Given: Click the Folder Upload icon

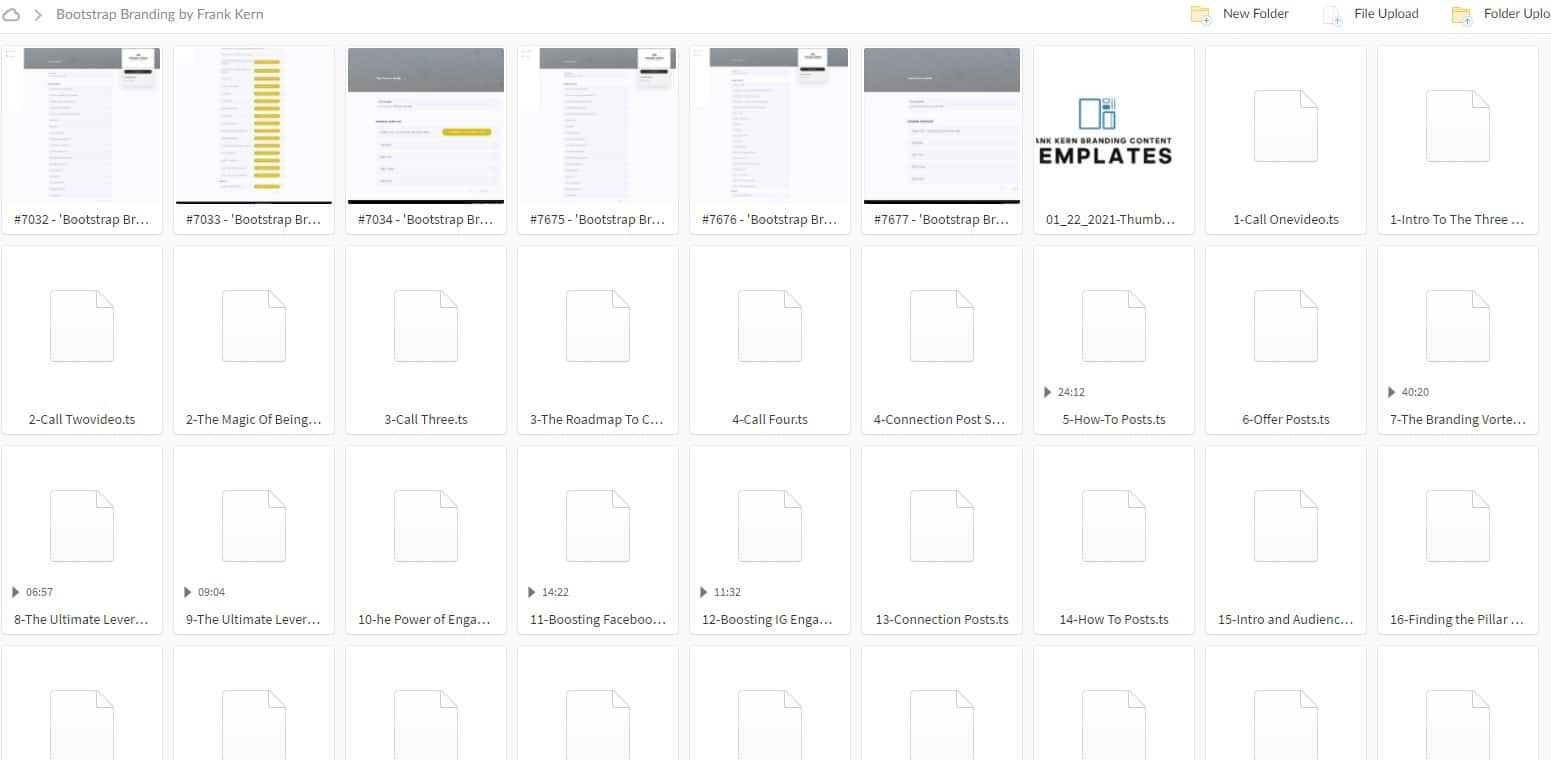Looking at the screenshot, I should pyautogui.click(x=1462, y=14).
